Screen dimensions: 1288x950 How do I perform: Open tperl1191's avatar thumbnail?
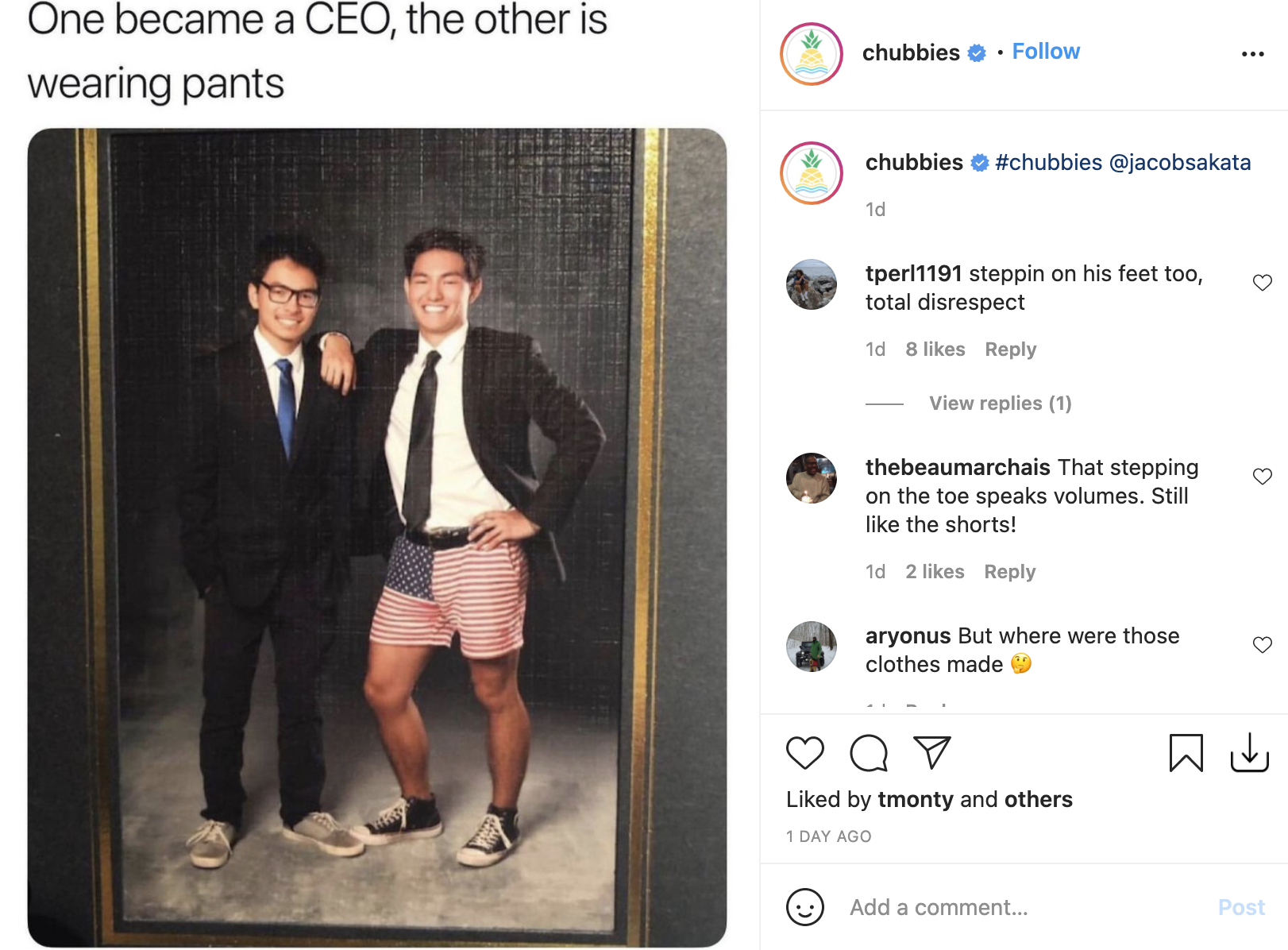(x=811, y=284)
